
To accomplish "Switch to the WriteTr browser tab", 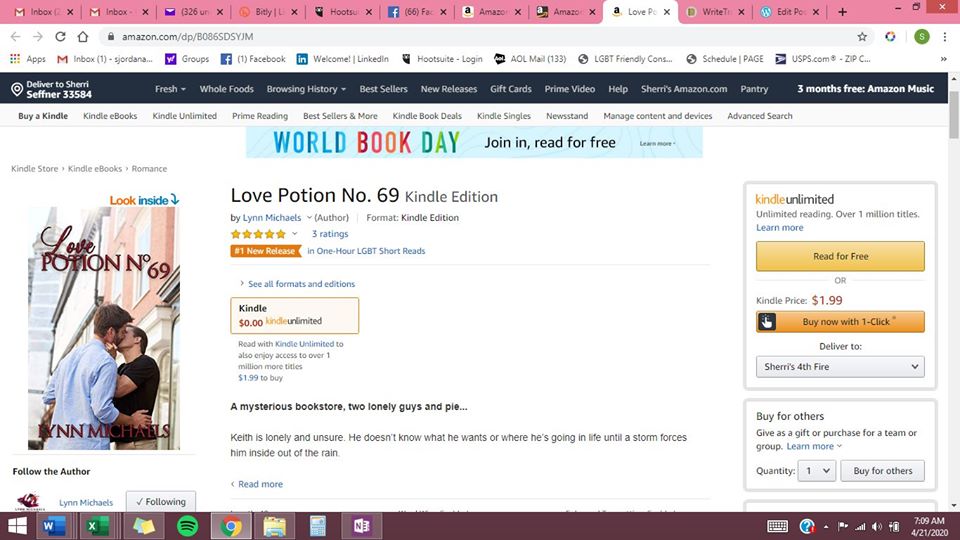I will click(x=716, y=12).
